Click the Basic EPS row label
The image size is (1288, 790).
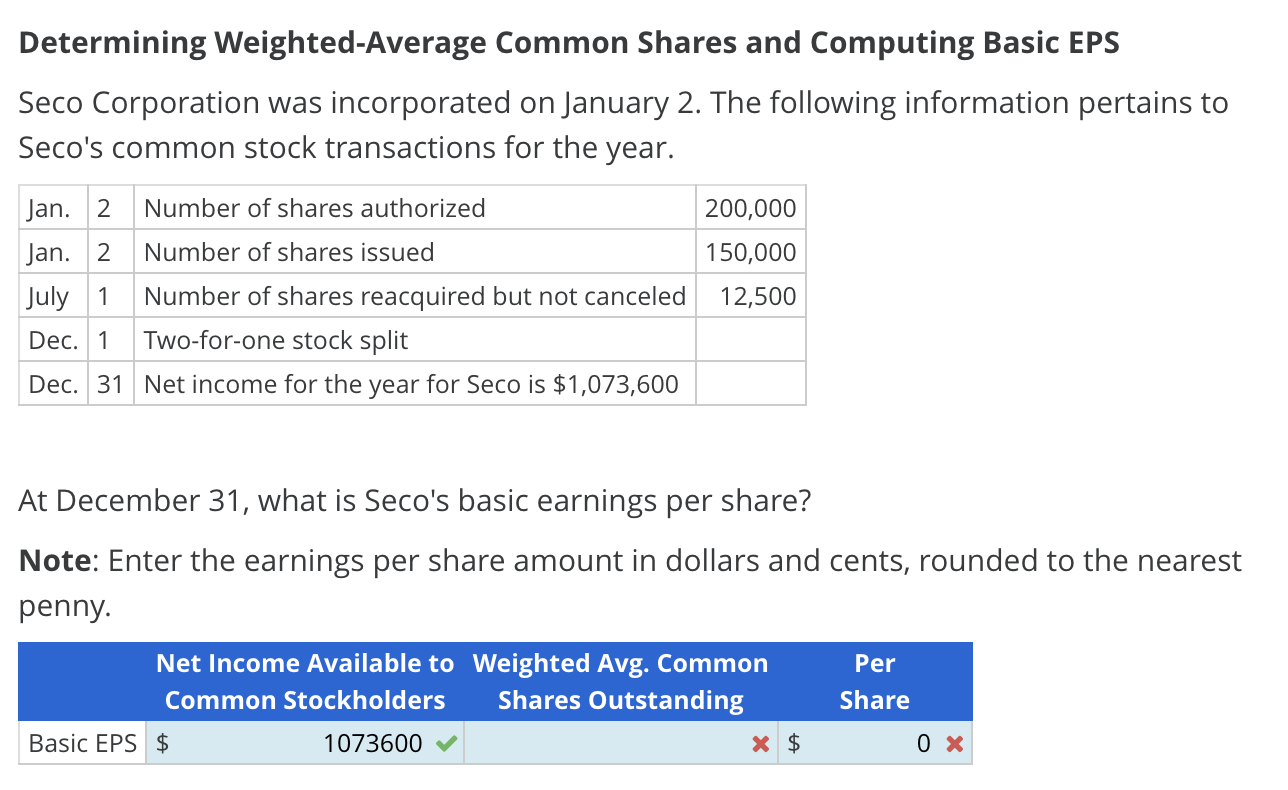[x=80, y=743]
